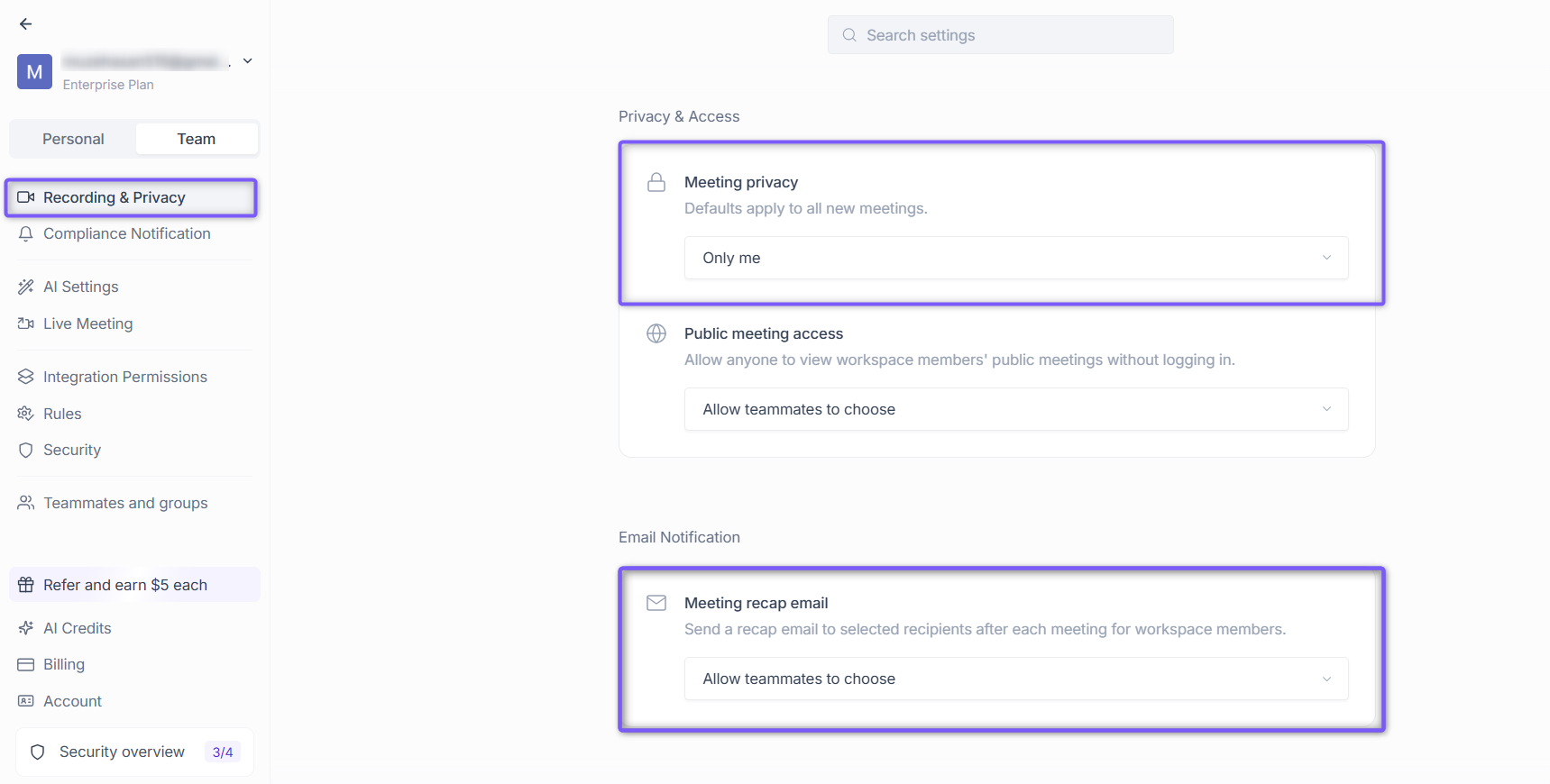Click the Recording & Privacy camera icon
Viewport: 1550px width, 784px height.
click(x=26, y=197)
